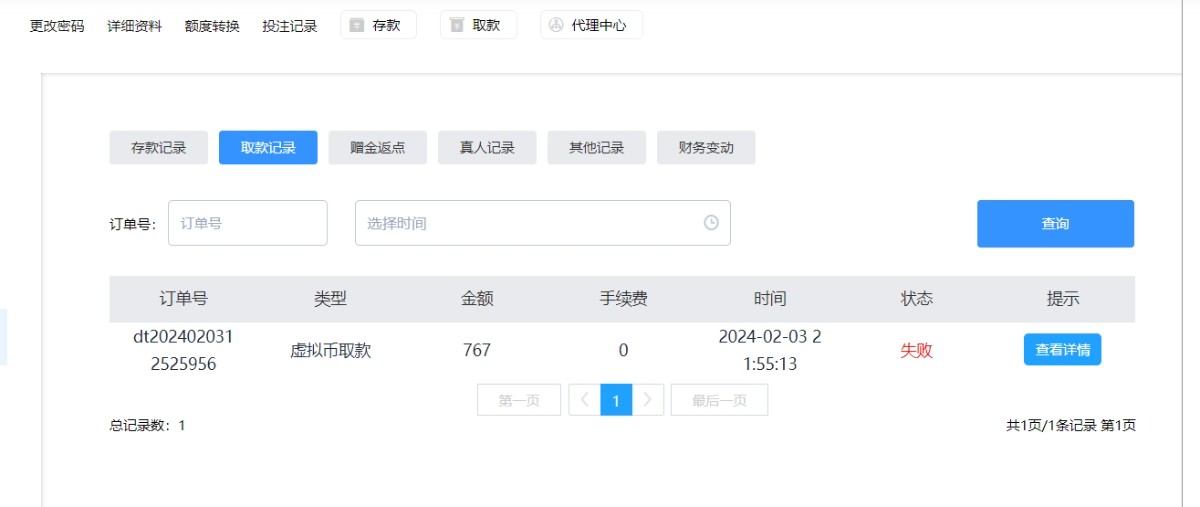Screen dimensions: 1200x507
Task: Focus the 订单号 input field
Action: (247, 223)
